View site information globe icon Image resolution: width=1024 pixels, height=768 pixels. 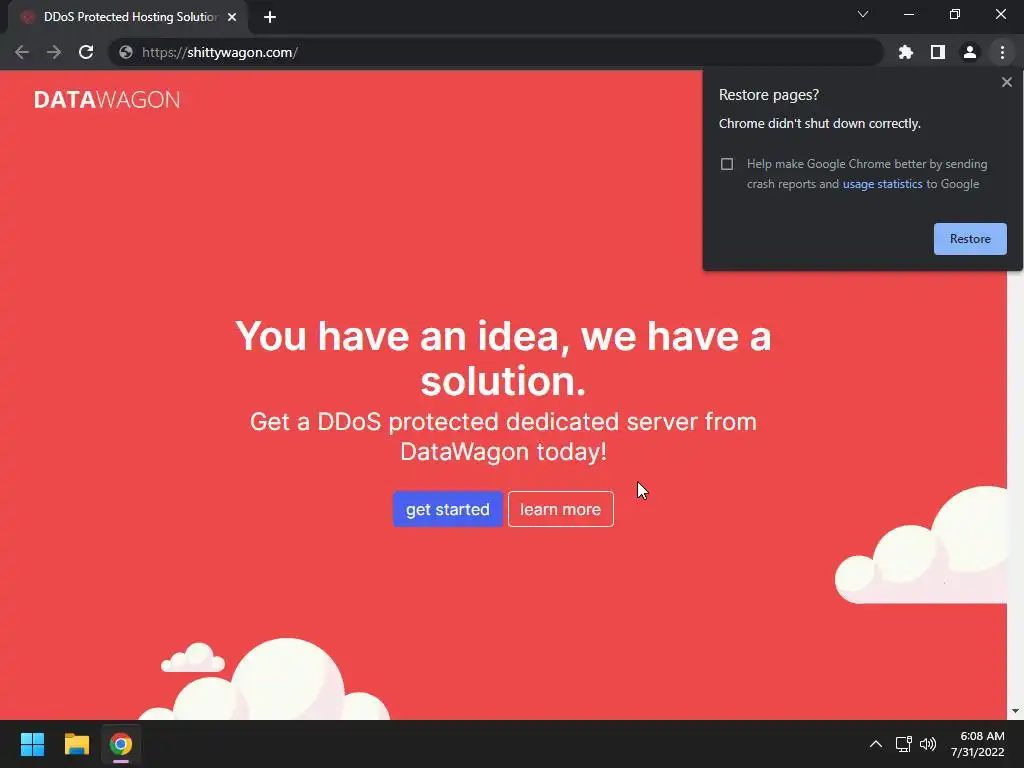(126, 52)
